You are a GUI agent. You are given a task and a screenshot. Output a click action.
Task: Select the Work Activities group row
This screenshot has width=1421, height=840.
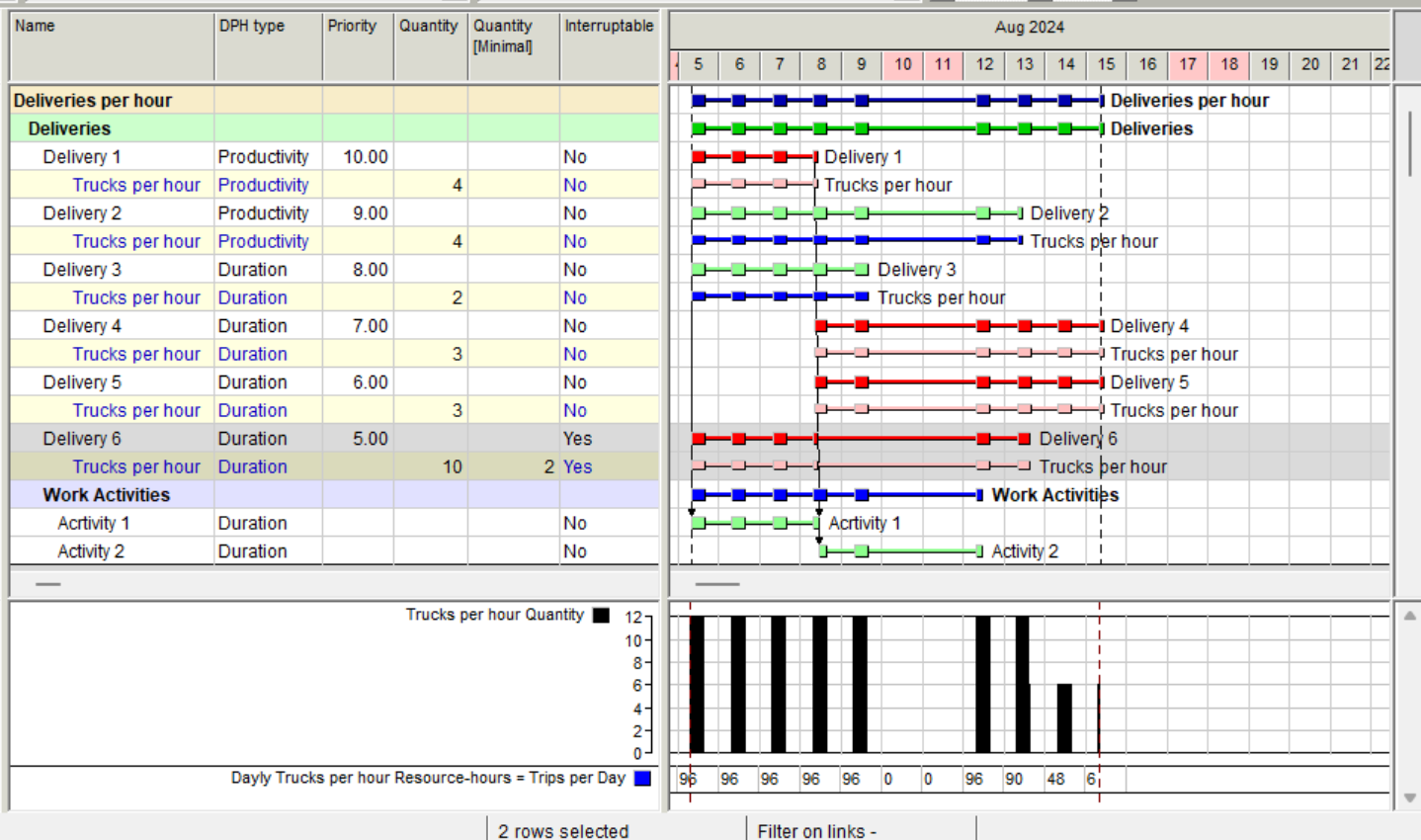click(334, 495)
